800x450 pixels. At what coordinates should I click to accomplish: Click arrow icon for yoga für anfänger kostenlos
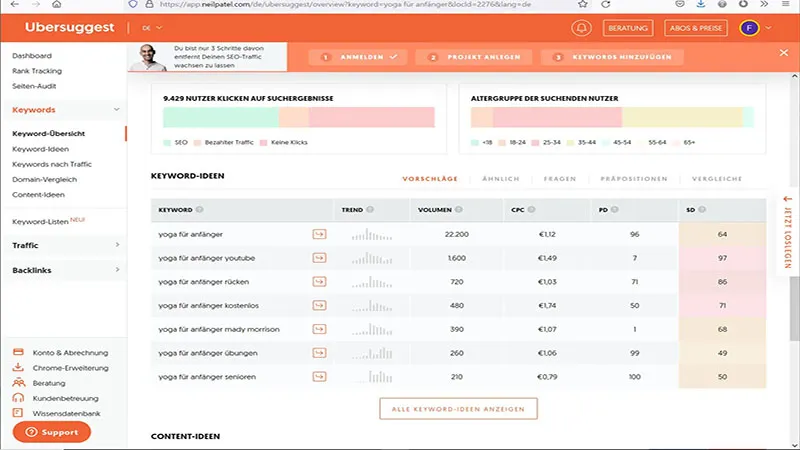(319, 306)
